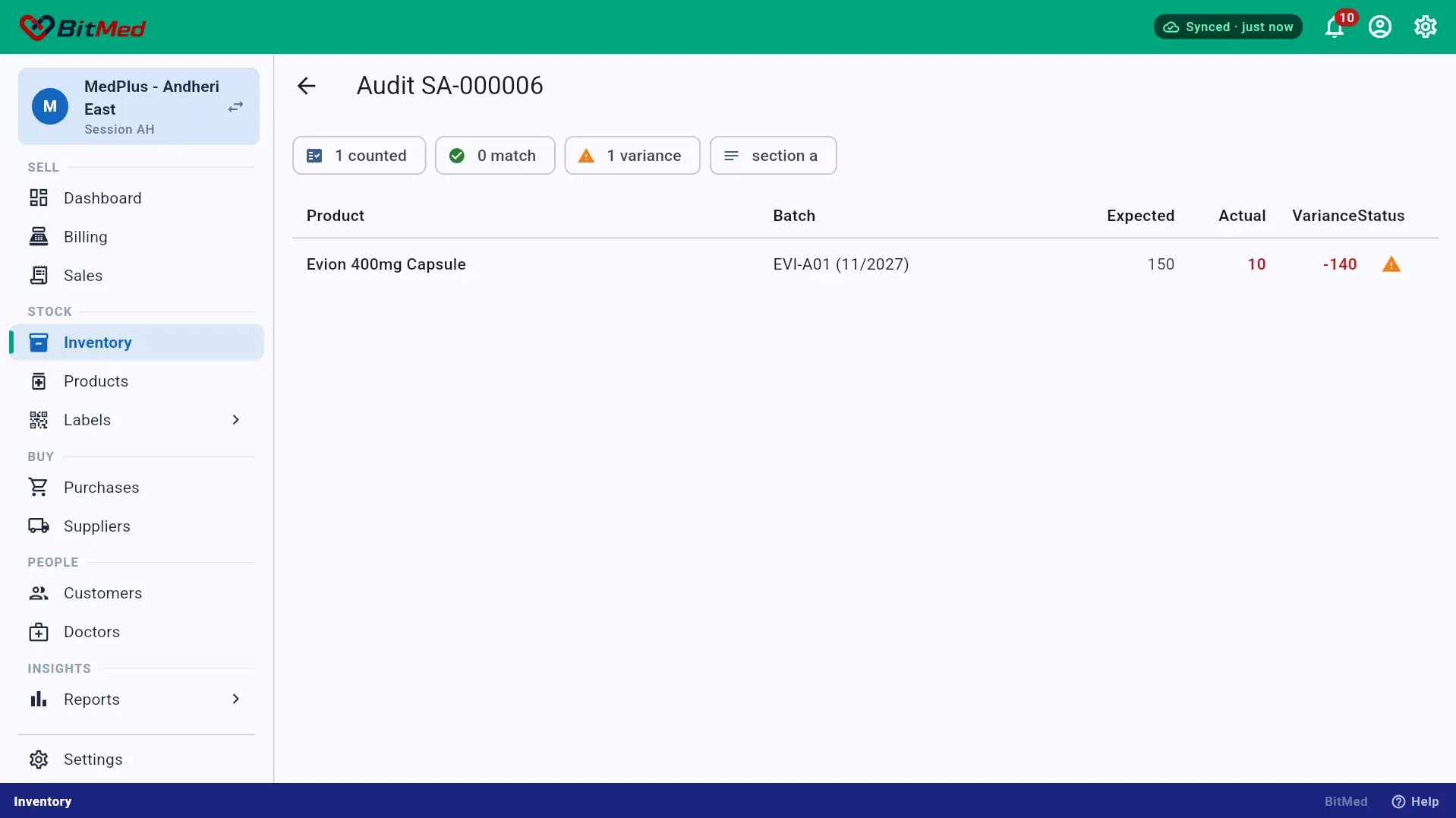Select Inventory in the sidebar
Screen dimensions: 1456x818
coord(137,343)
